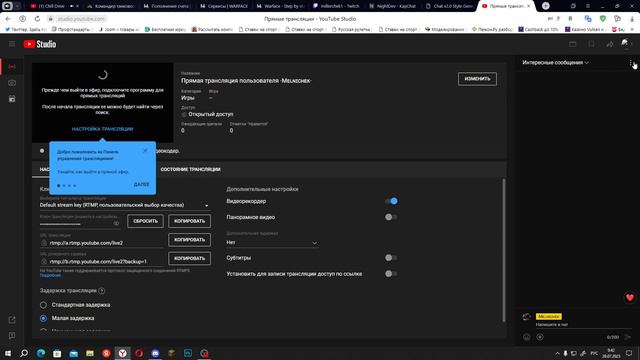Reload the page with the refresh icon
Viewport: 640px width, 360px height.
click(x=37, y=19)
